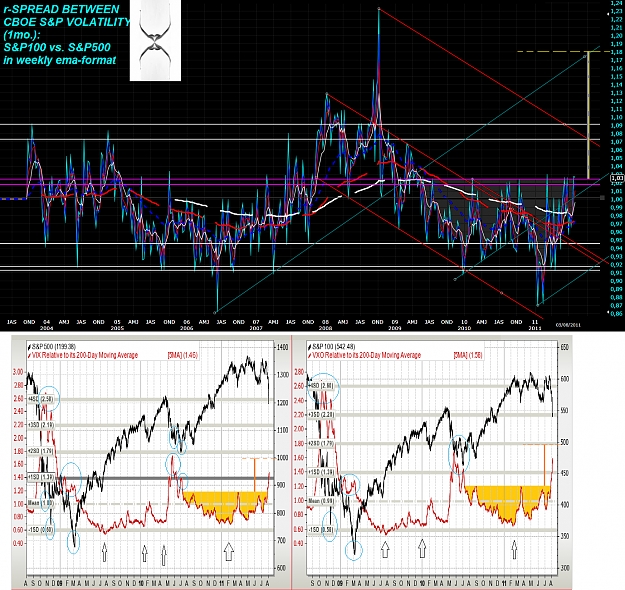This screenshot has height=590, width=625.
Task: Click the '+3SD (2.28)' band label
Action: click(322, 415)
